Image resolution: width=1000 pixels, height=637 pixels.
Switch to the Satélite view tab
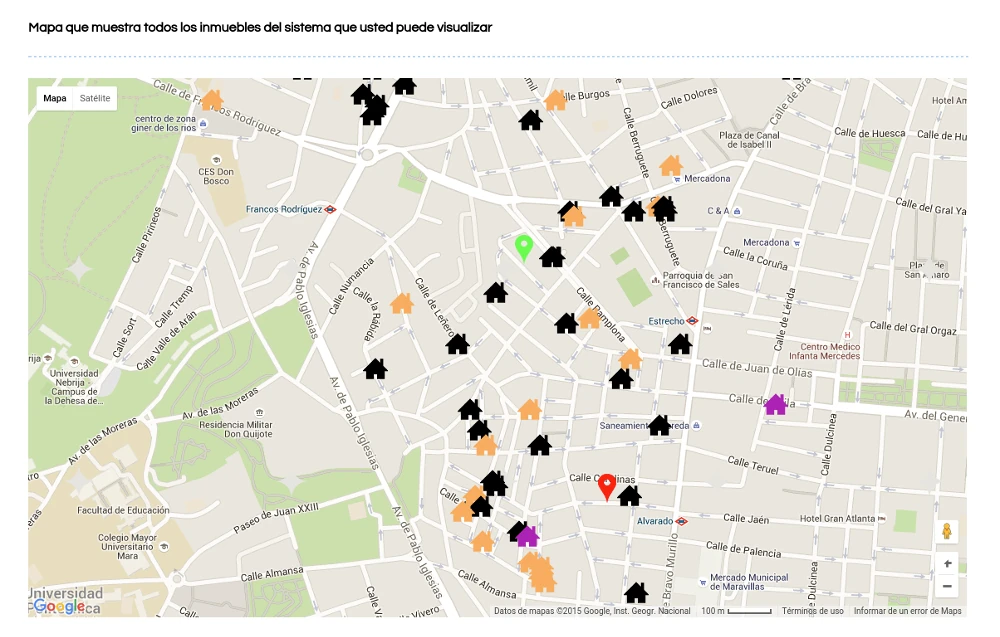click(x=95, y=98)
